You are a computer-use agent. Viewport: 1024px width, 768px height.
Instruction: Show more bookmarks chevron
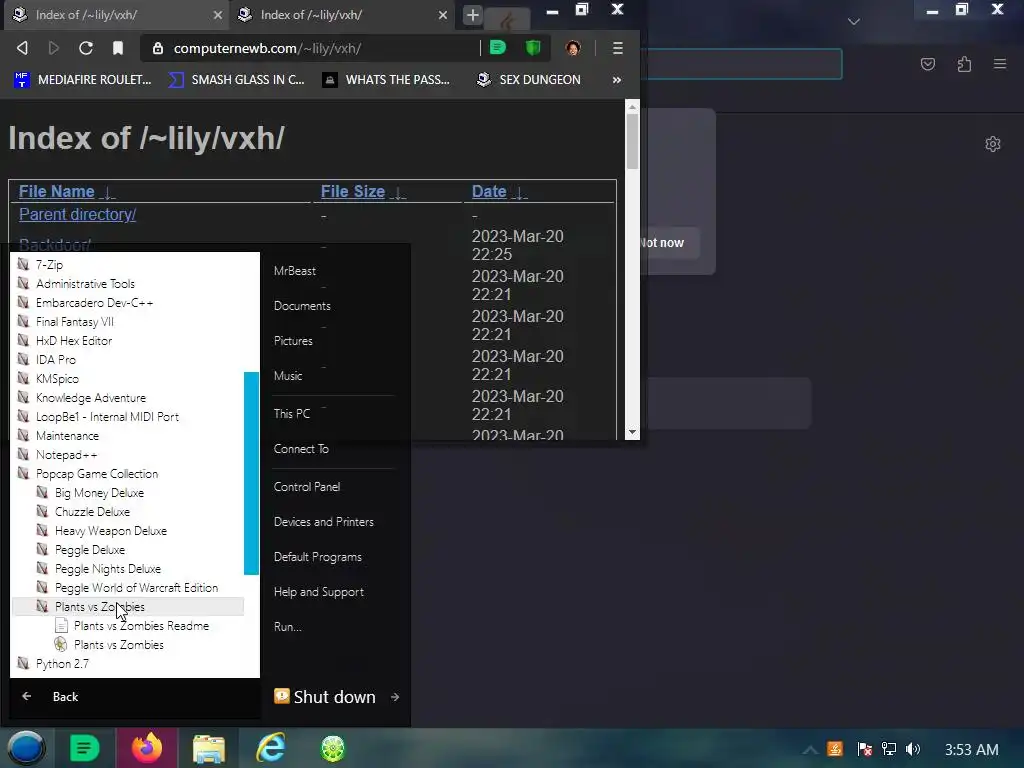point(616,80)
